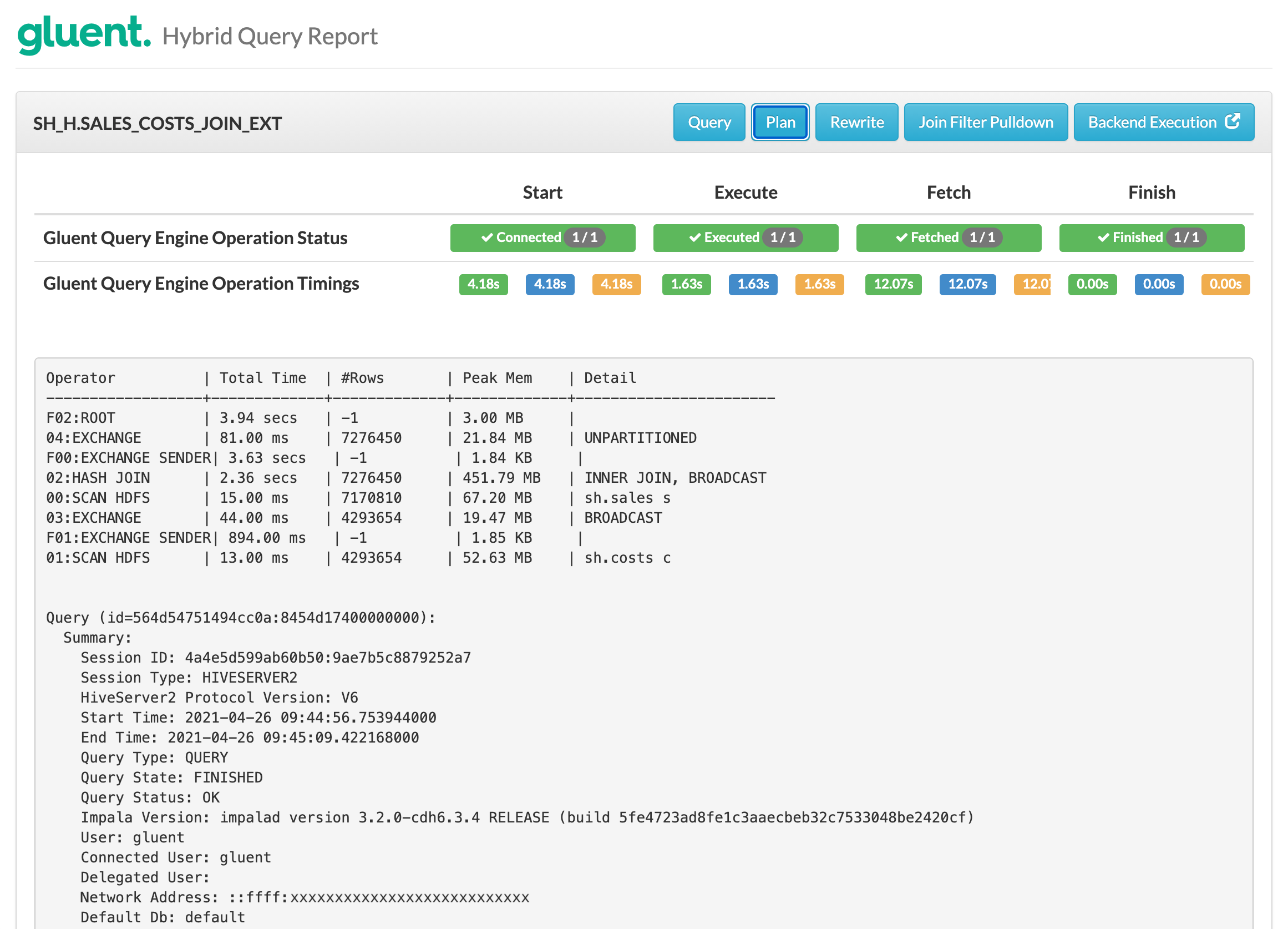Click the Network Address line

[305, 897]
